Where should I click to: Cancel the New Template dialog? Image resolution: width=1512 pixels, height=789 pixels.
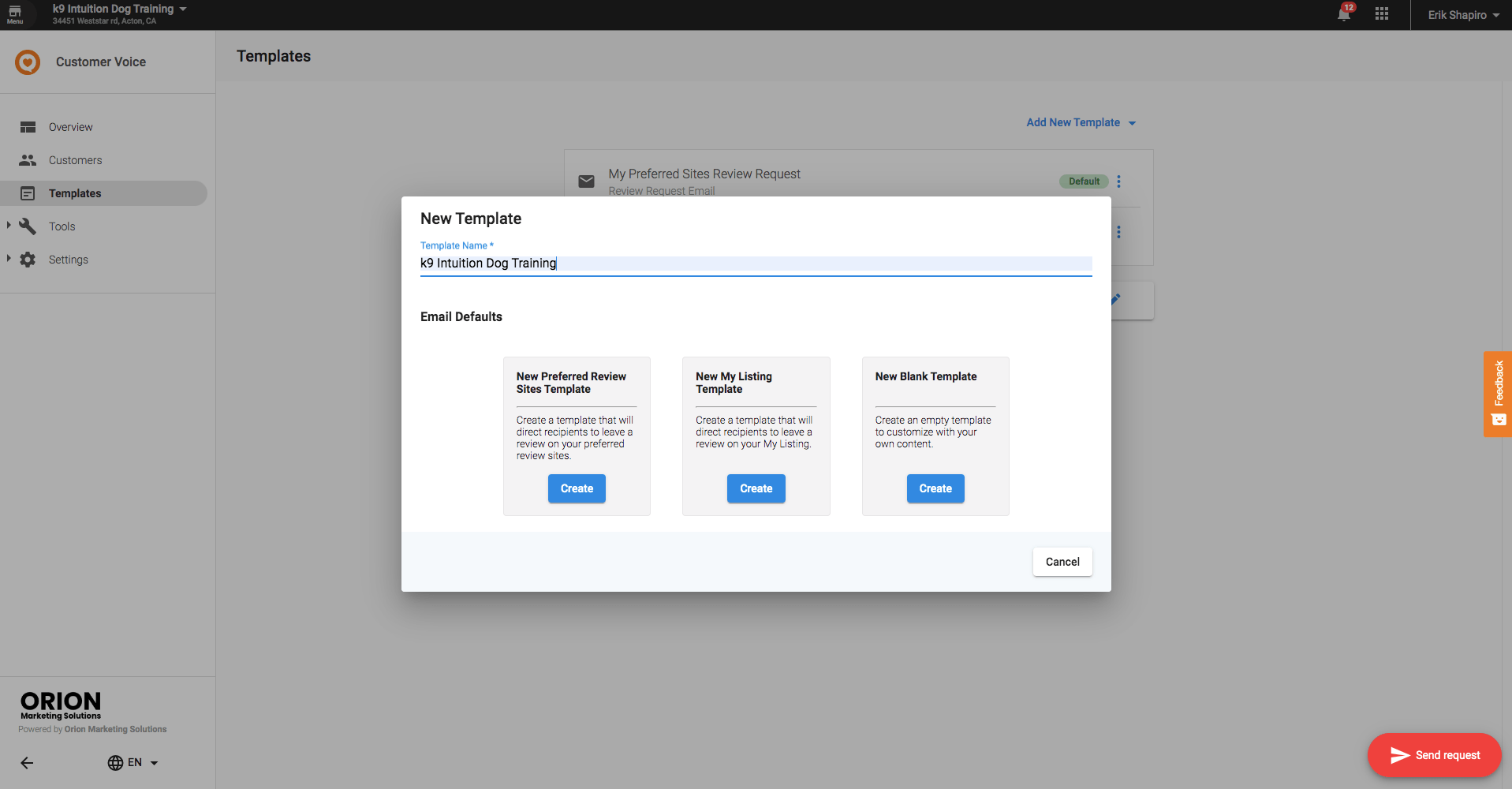[x=1062, y=562]
